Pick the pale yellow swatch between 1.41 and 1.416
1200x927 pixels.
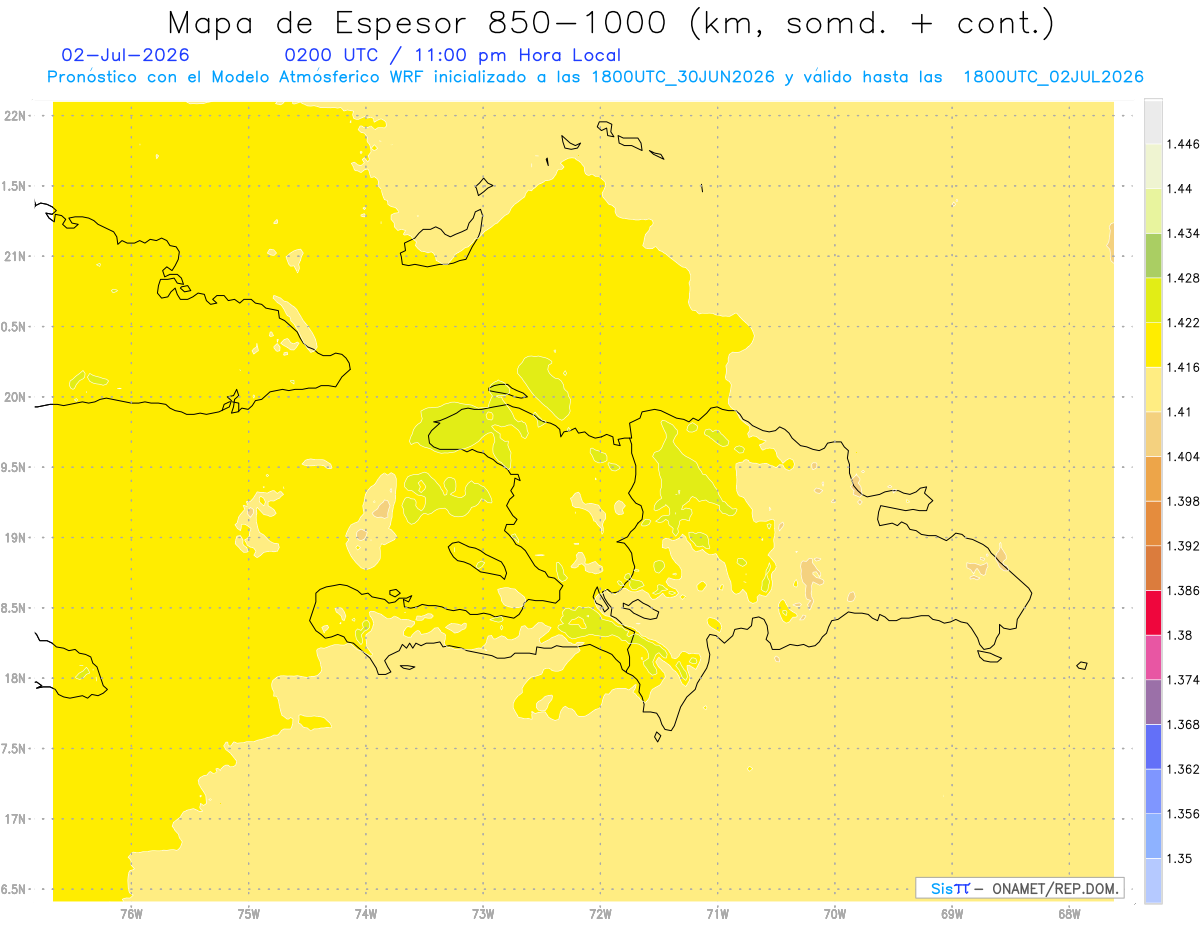1153,389
